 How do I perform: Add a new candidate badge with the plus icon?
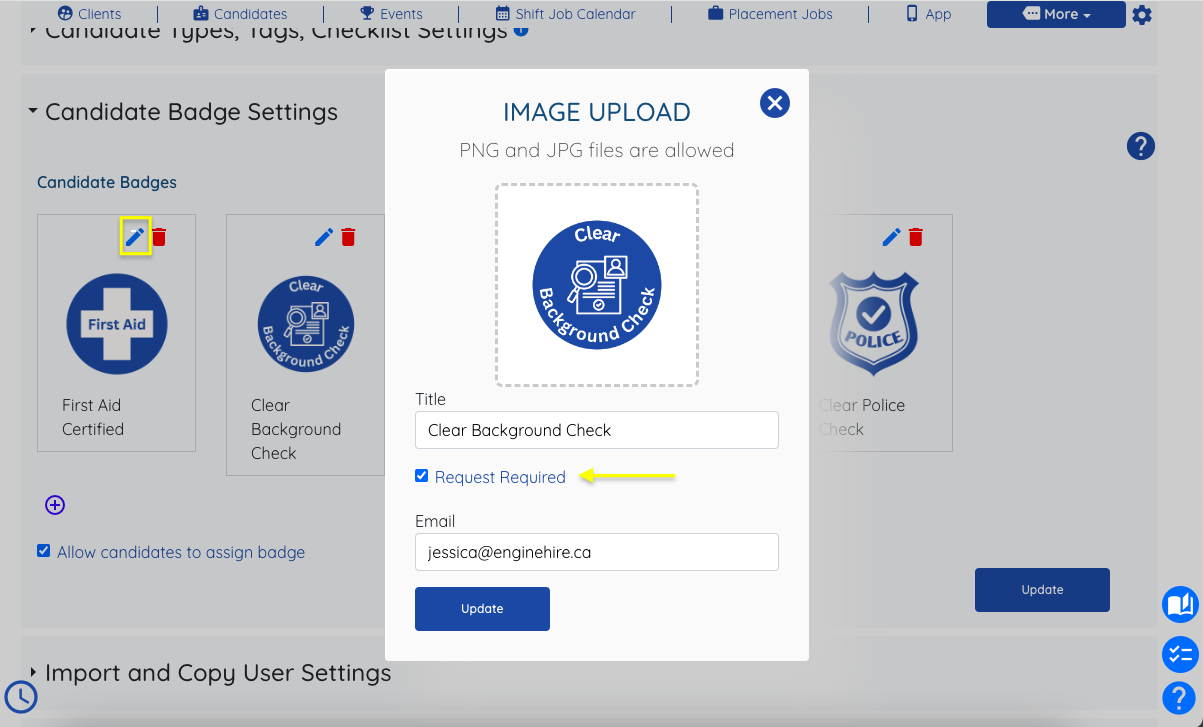point(54,505)
